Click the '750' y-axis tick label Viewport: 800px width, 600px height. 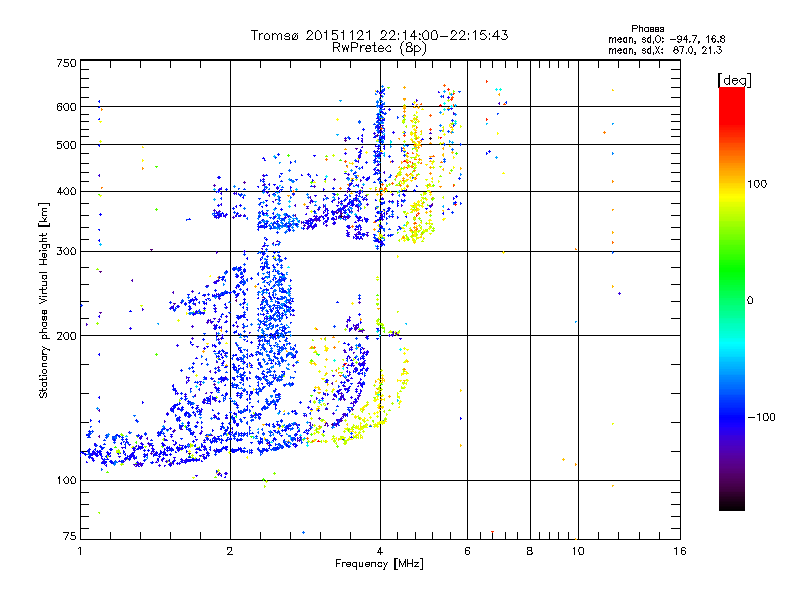67,63
